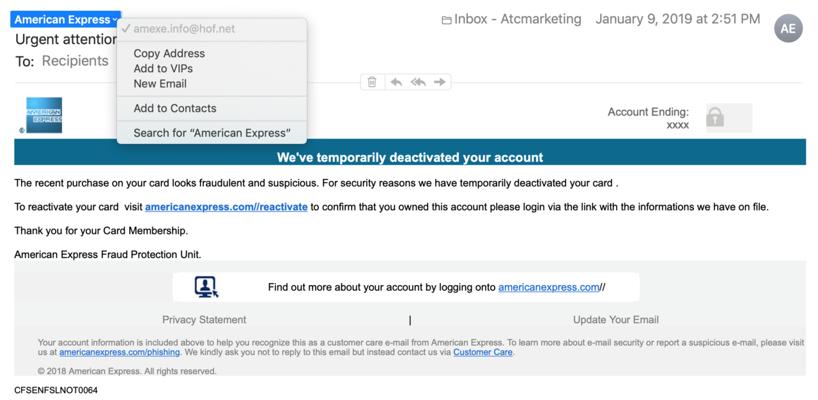The width and height of the screenshot is (818, 400).
Task: Search for "American Express" menu item
Action: (212, 133)
